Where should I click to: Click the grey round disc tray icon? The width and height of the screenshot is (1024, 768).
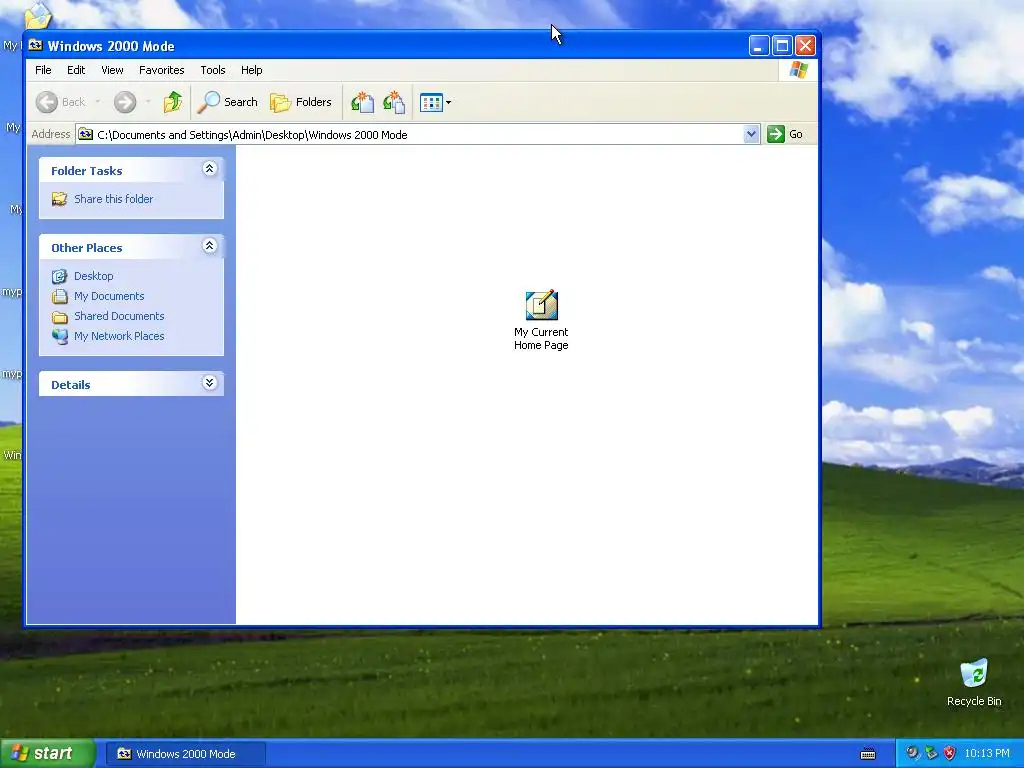coord(913,753)
